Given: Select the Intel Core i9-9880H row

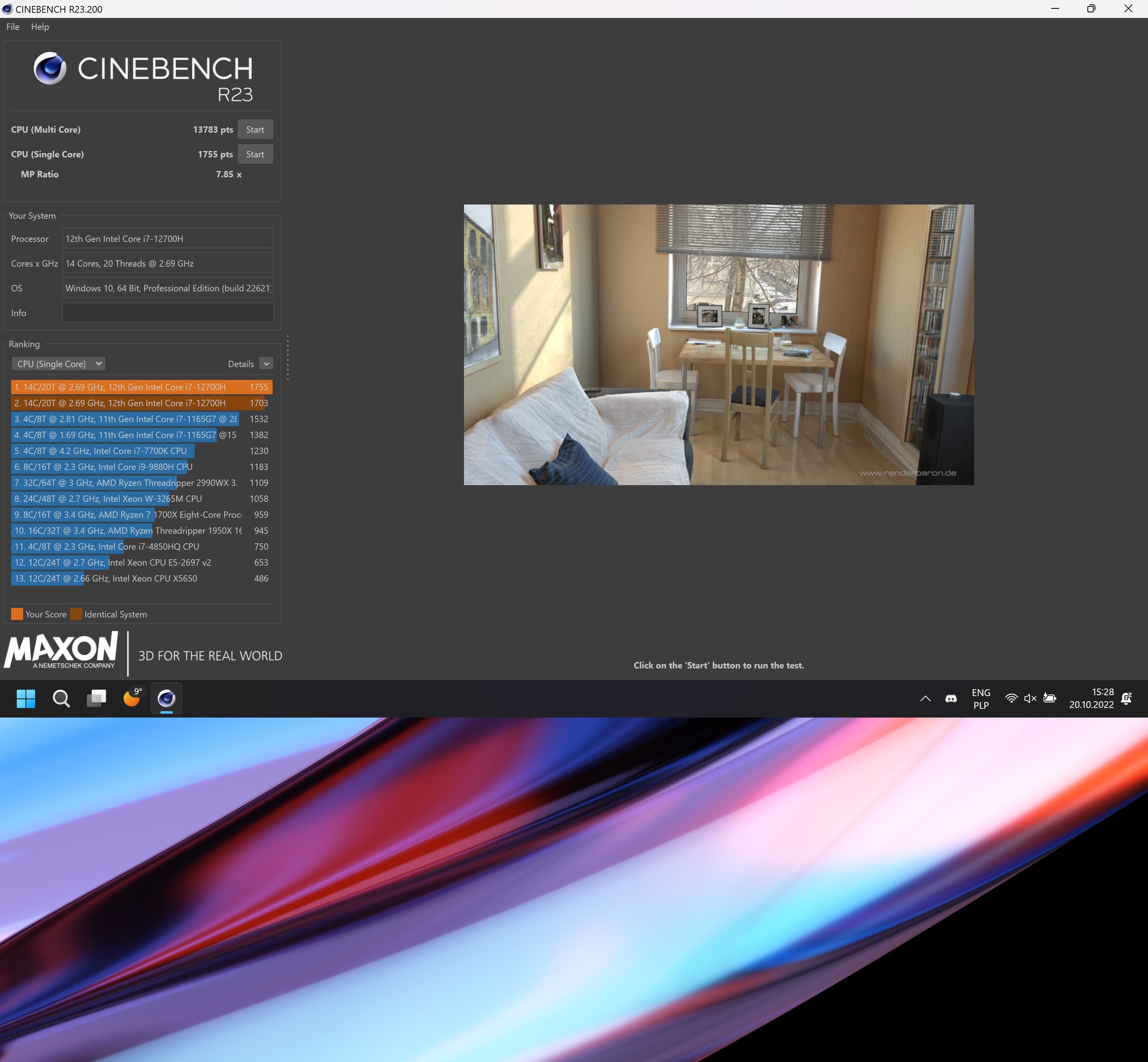Looking at the screenshot, I should point(142,467).
